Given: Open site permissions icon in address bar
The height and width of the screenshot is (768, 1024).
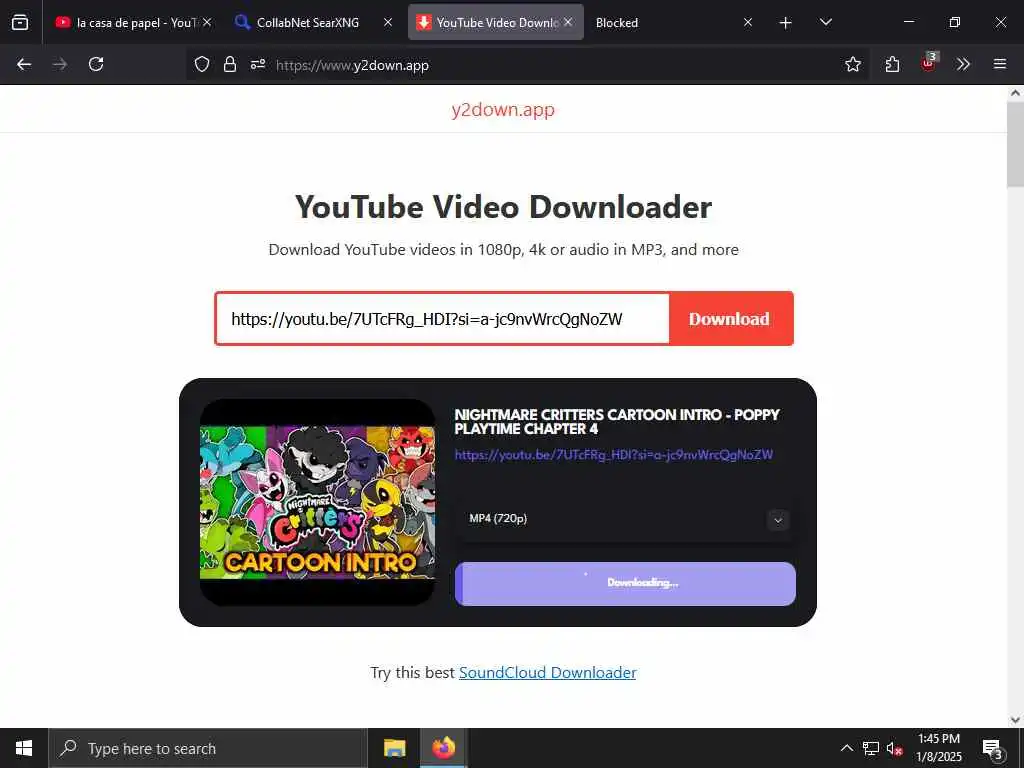Looking at the screenshot, I should (x=258, y=64).
